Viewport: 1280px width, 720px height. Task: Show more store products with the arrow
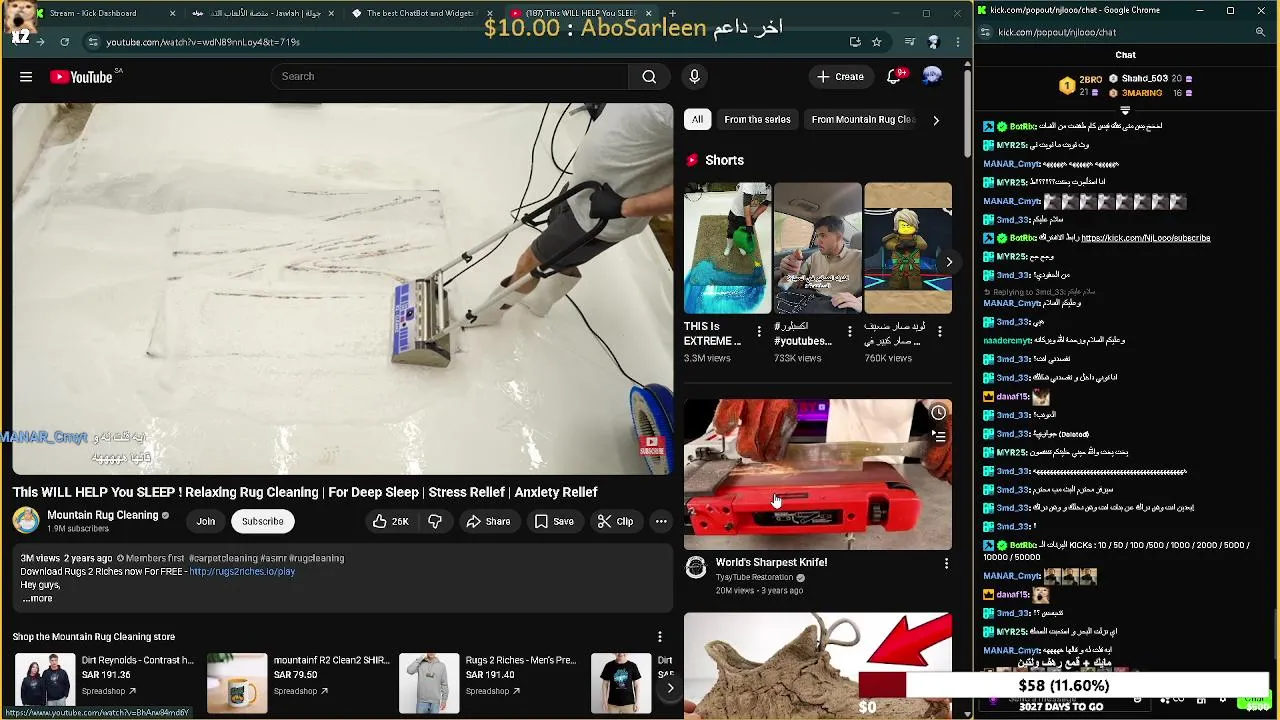tap(670, 687)
